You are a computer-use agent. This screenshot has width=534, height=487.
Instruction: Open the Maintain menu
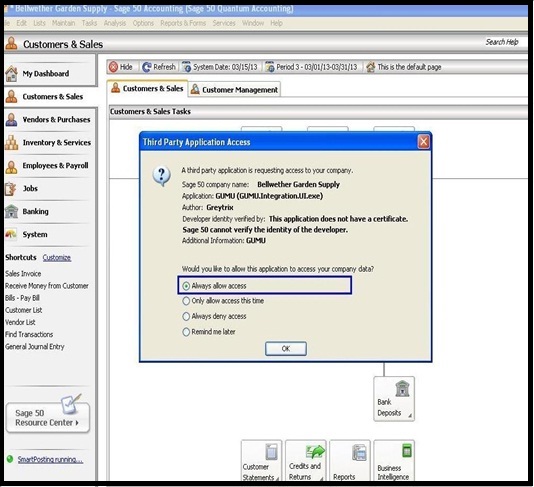(63, 23)
